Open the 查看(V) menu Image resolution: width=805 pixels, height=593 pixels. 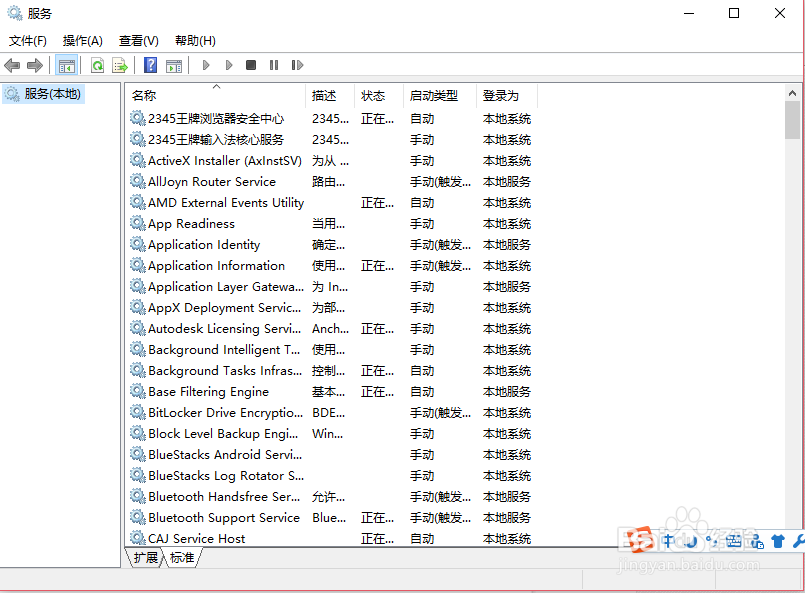137,40
